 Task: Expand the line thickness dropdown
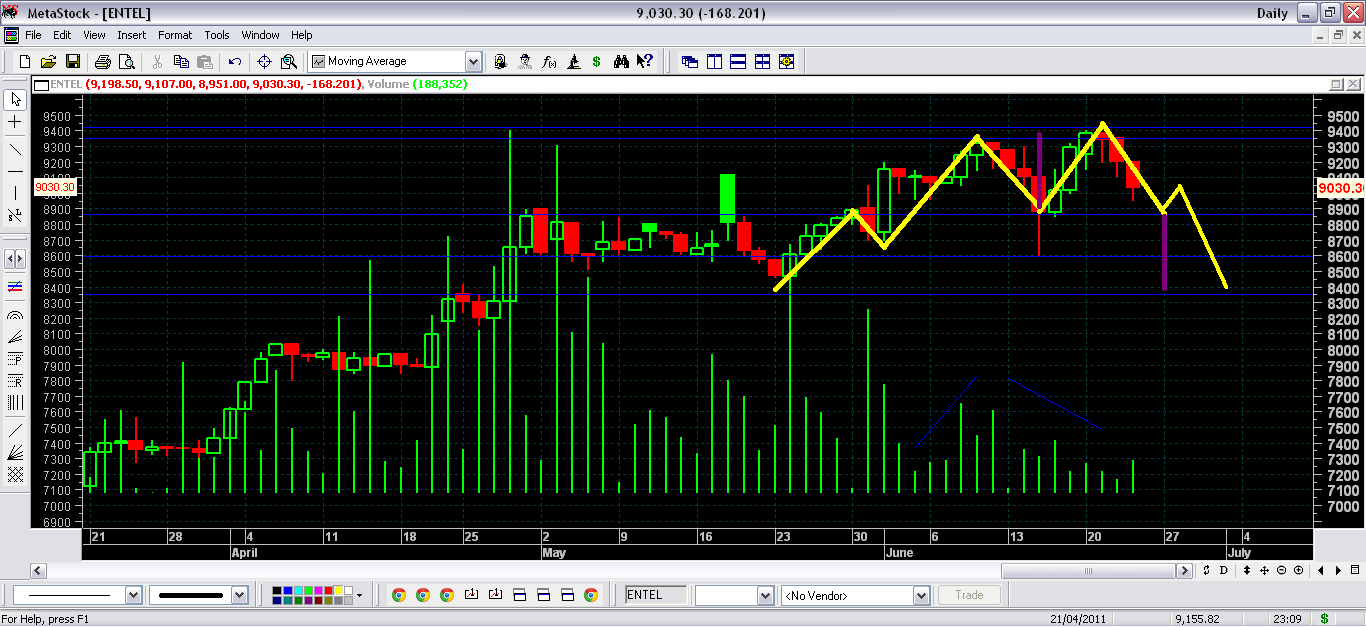coord(239,595)
